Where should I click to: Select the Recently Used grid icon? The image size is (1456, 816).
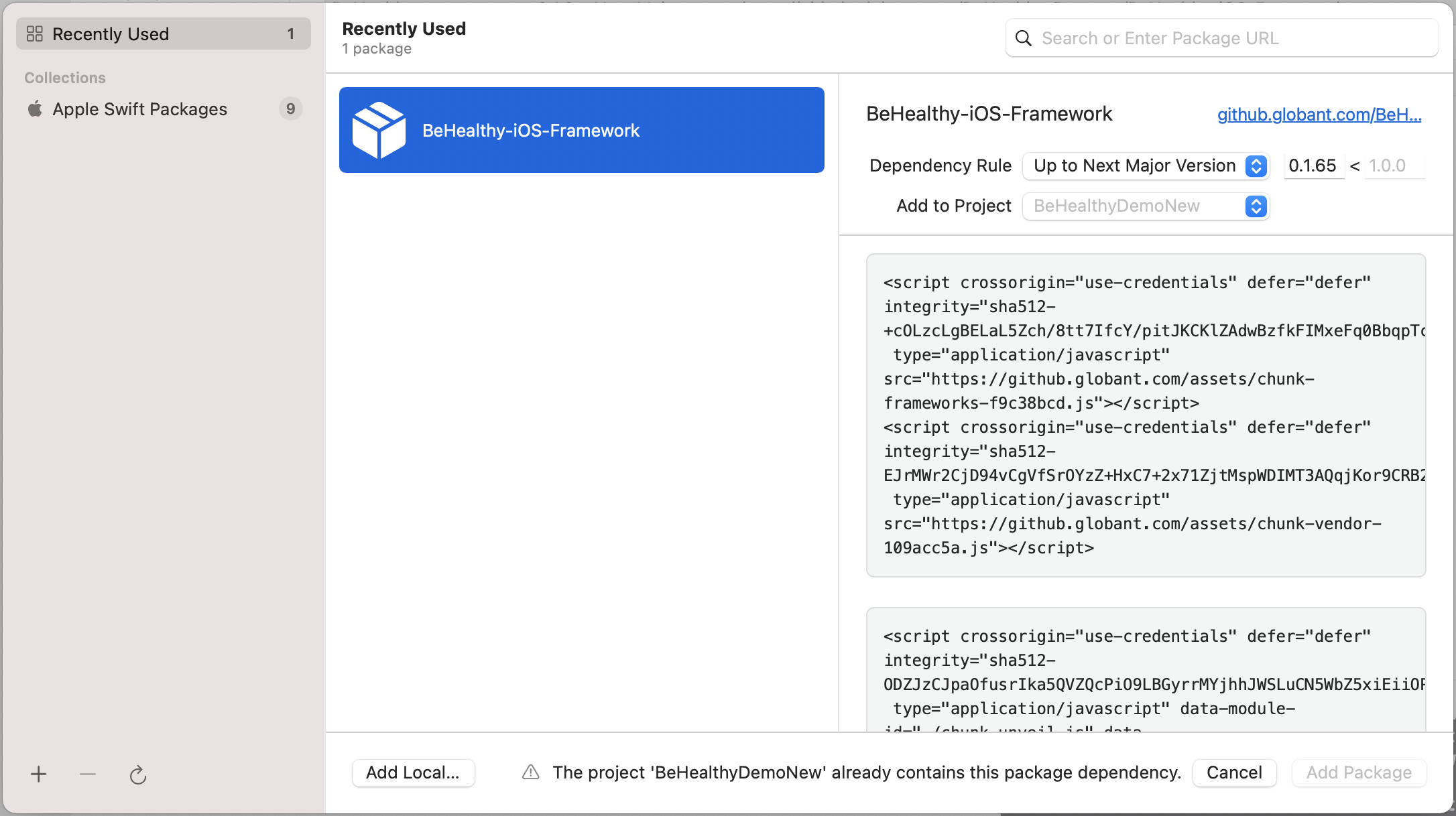[x=36, y=33]
